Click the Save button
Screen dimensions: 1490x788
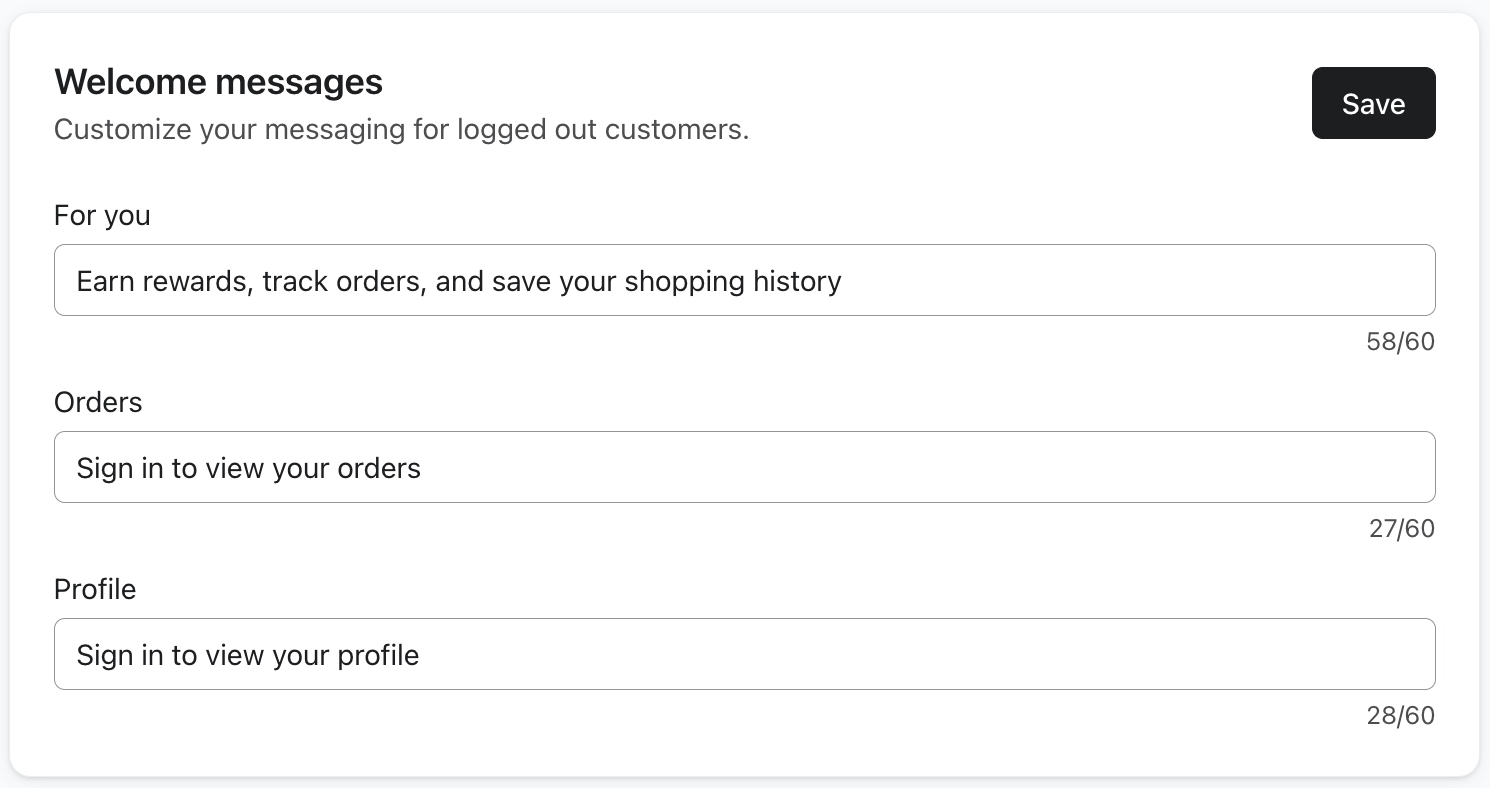1373,103
